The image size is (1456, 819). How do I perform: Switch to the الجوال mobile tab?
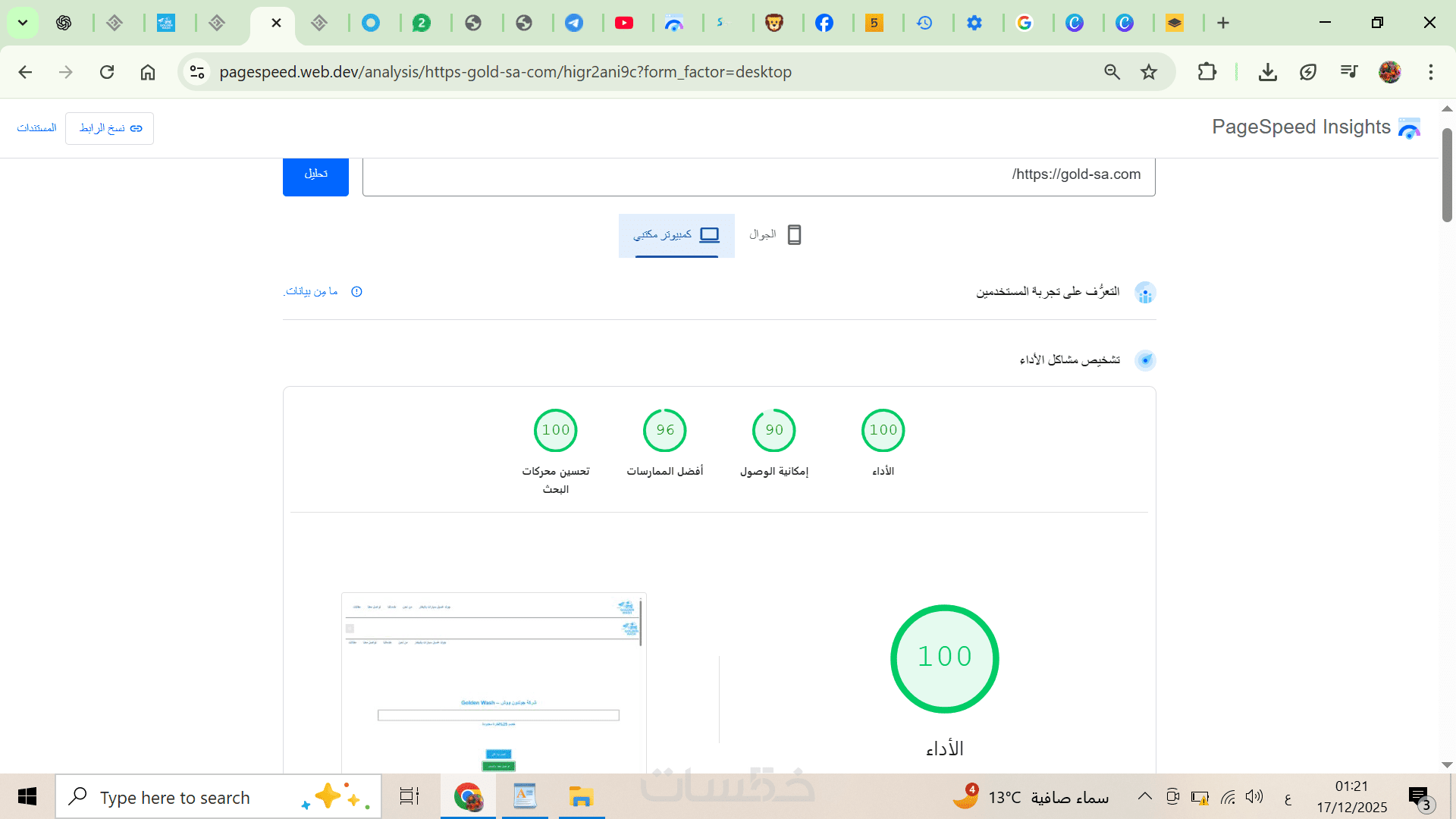775,235
